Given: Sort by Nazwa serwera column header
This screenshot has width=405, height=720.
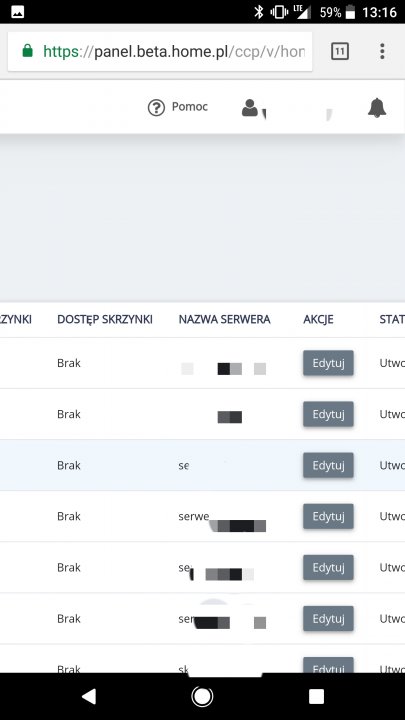Looking at the screenshot, I should coord(225,320).
